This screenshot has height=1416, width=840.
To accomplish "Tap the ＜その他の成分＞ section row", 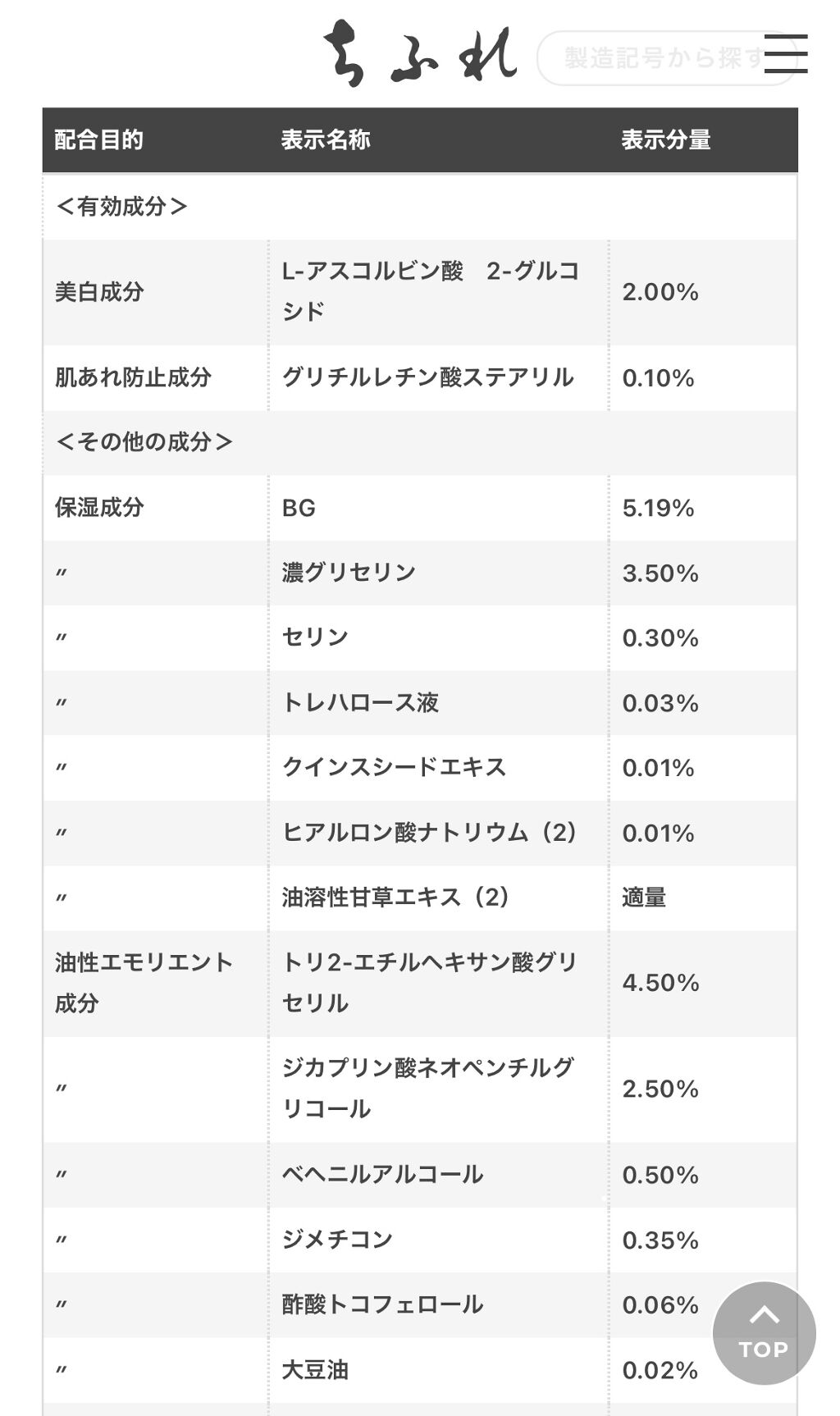I will [144, 442].
